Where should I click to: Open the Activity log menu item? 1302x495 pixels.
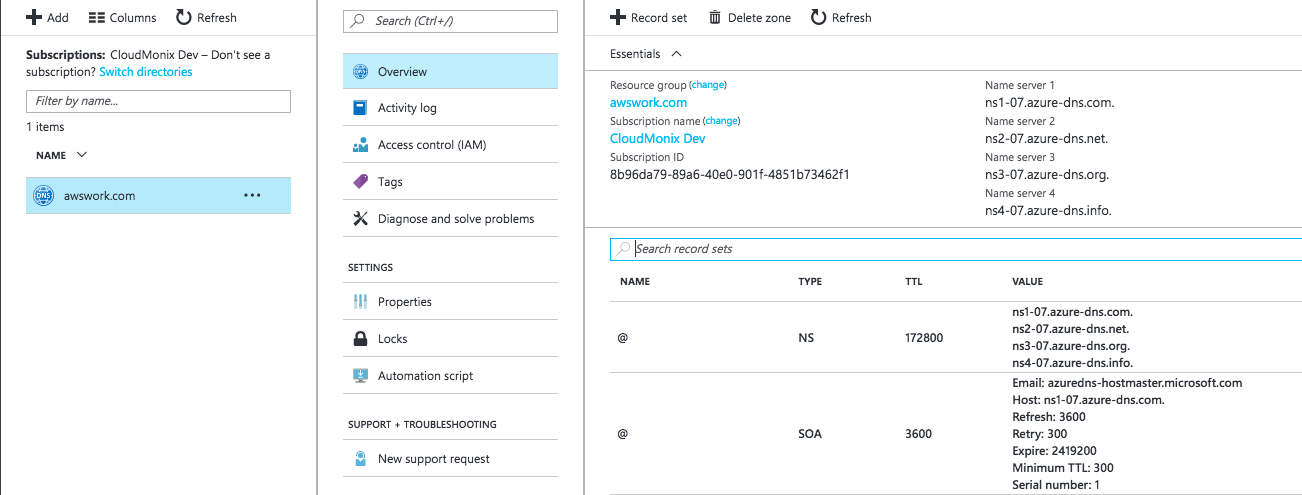point(450,108)
